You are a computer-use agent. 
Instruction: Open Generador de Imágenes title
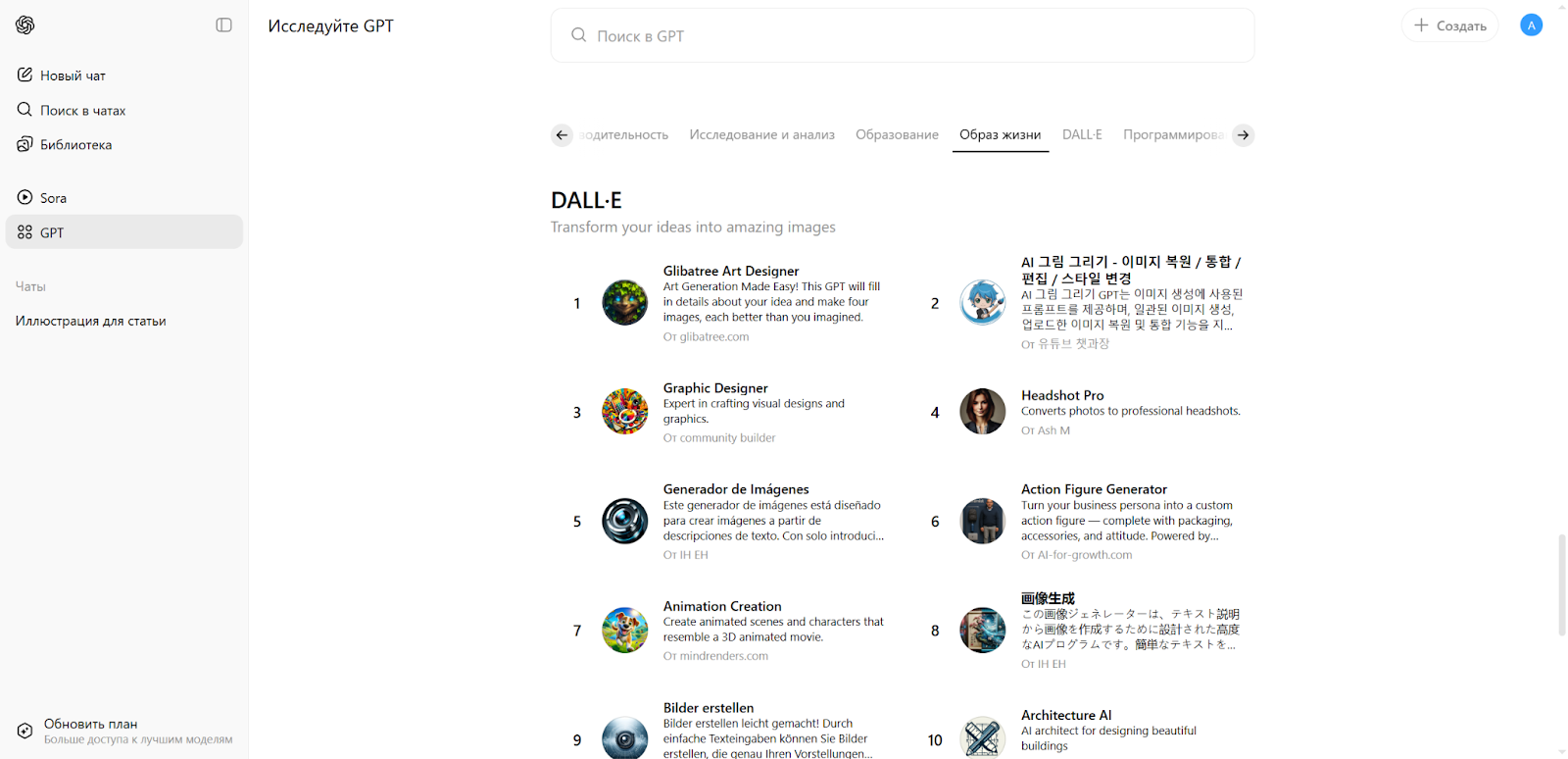[x=736, y=489]
